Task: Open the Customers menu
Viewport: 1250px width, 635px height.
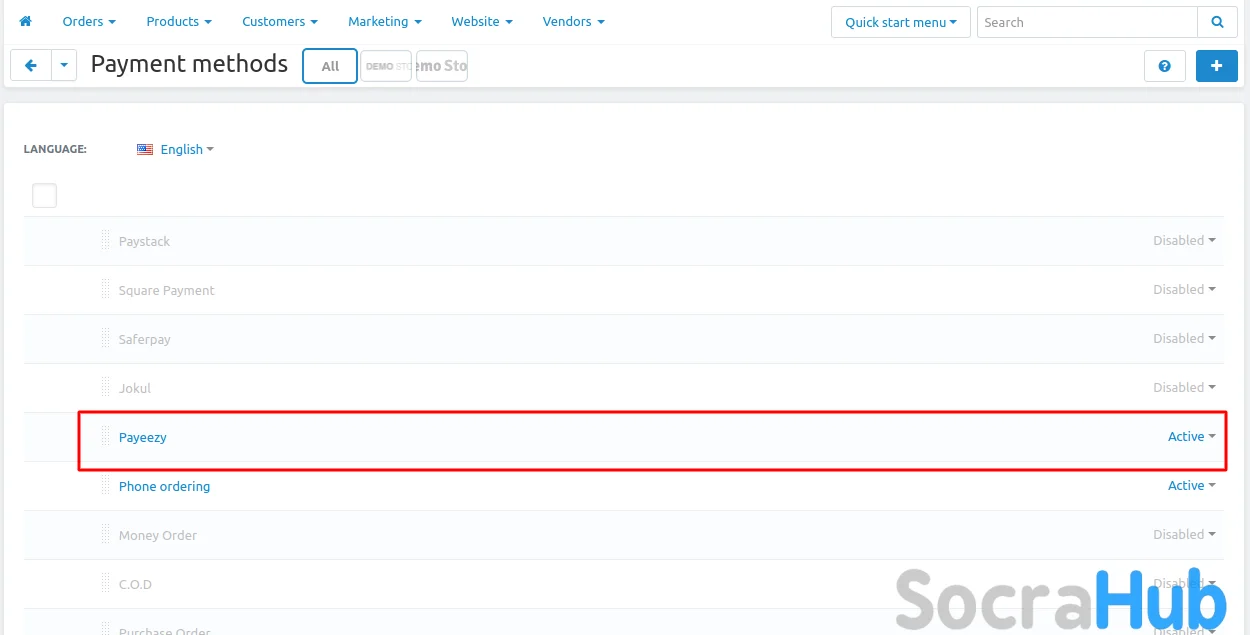Action: 280,21
